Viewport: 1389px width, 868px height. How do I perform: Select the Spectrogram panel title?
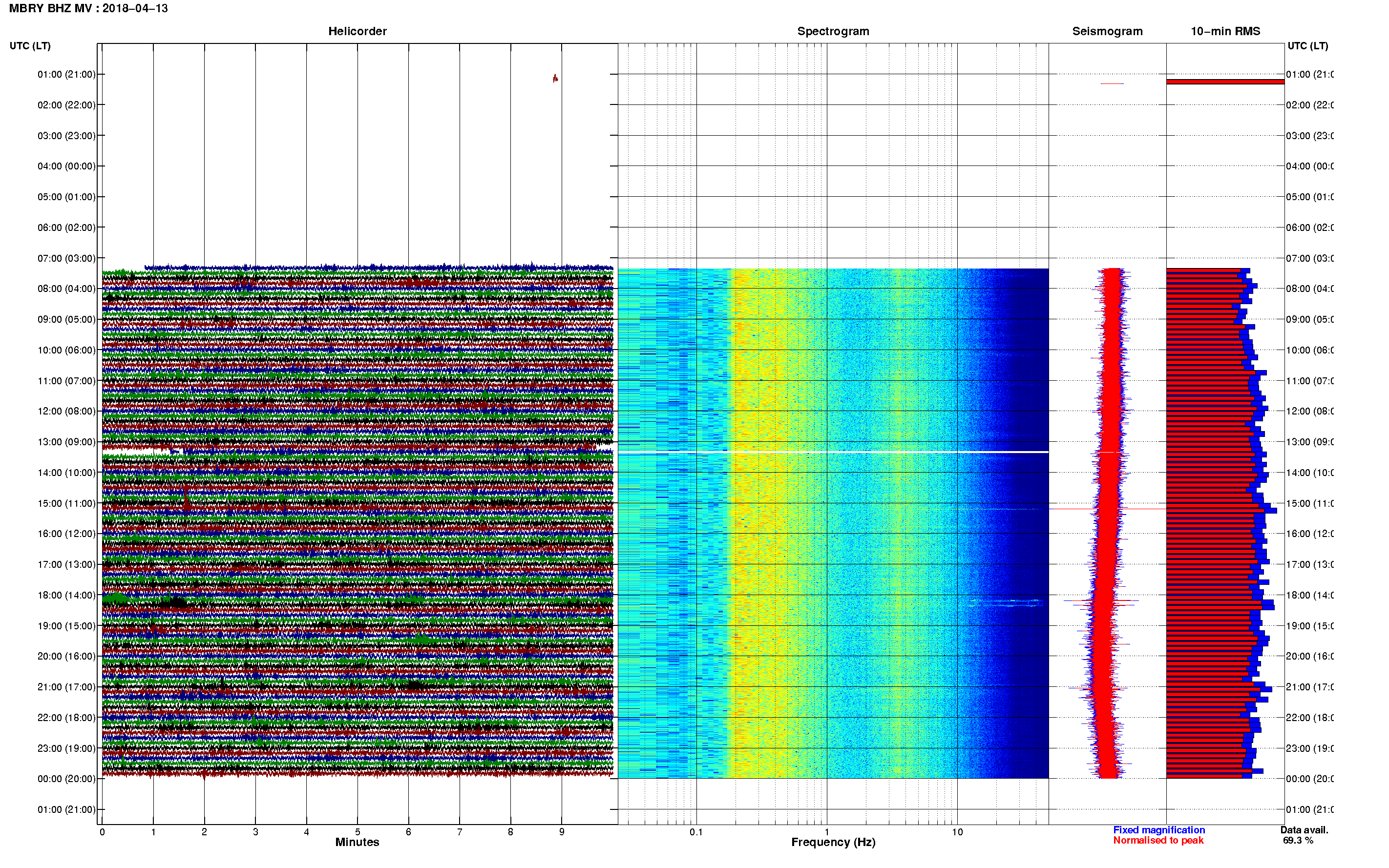pyautogui.click(x=833, y=32)
